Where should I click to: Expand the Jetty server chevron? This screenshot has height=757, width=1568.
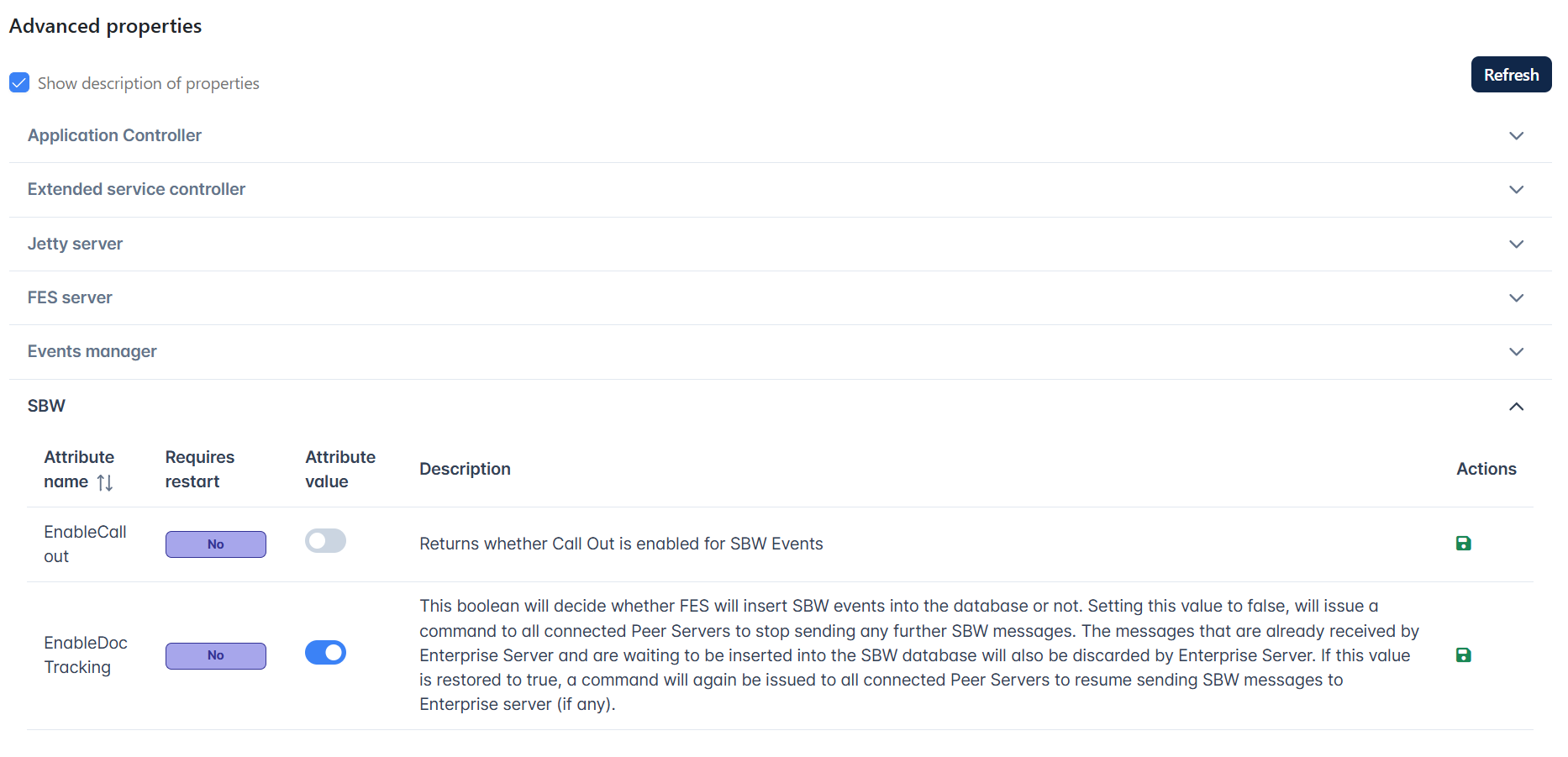click(x=1516, y=244)
